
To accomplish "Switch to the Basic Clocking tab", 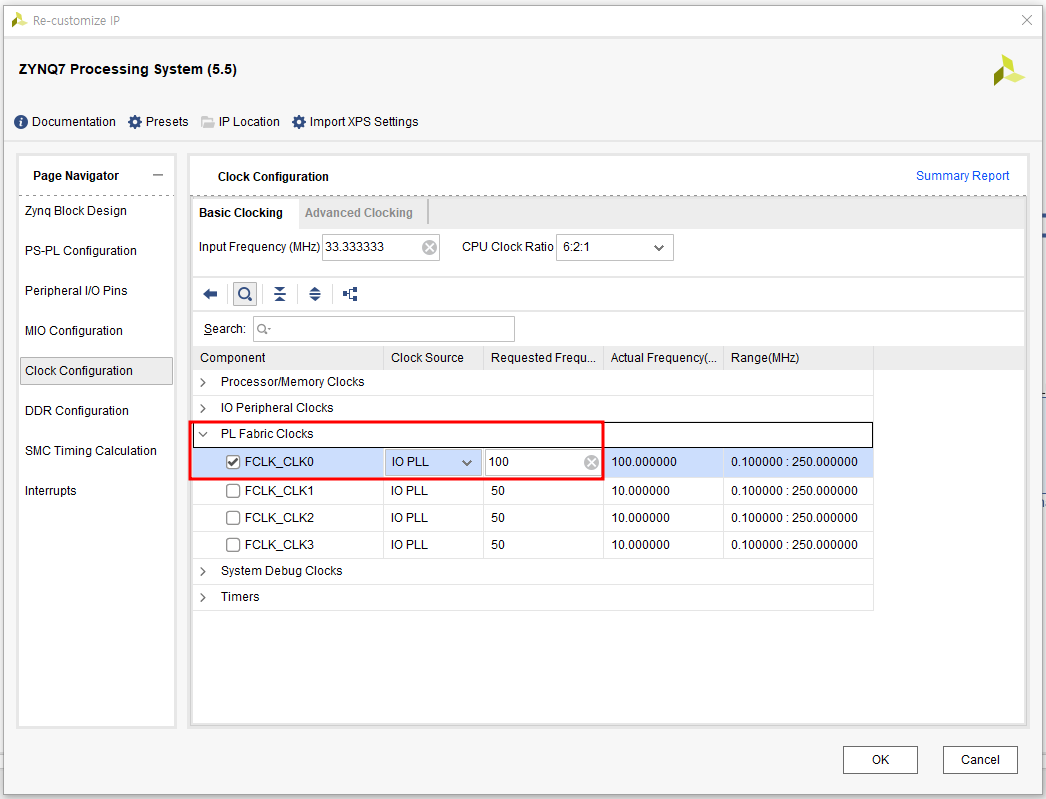I will point(241,213).
